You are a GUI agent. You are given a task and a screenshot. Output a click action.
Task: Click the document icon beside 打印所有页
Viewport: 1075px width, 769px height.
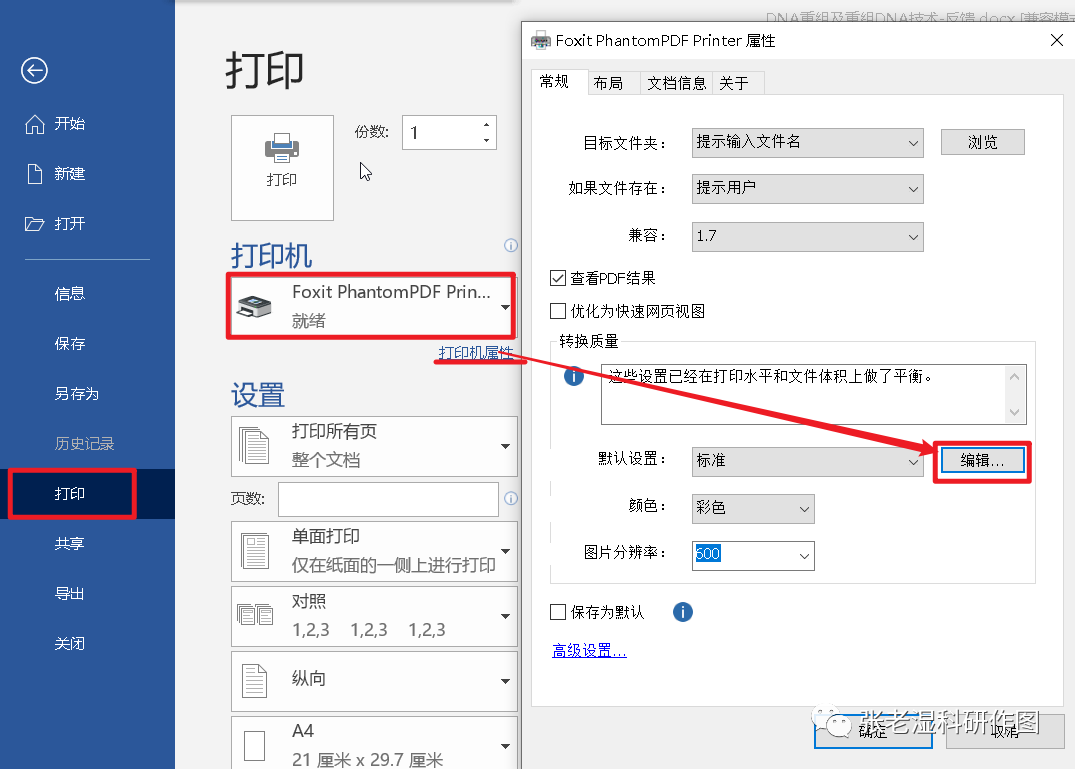click(x=252, y=445)
